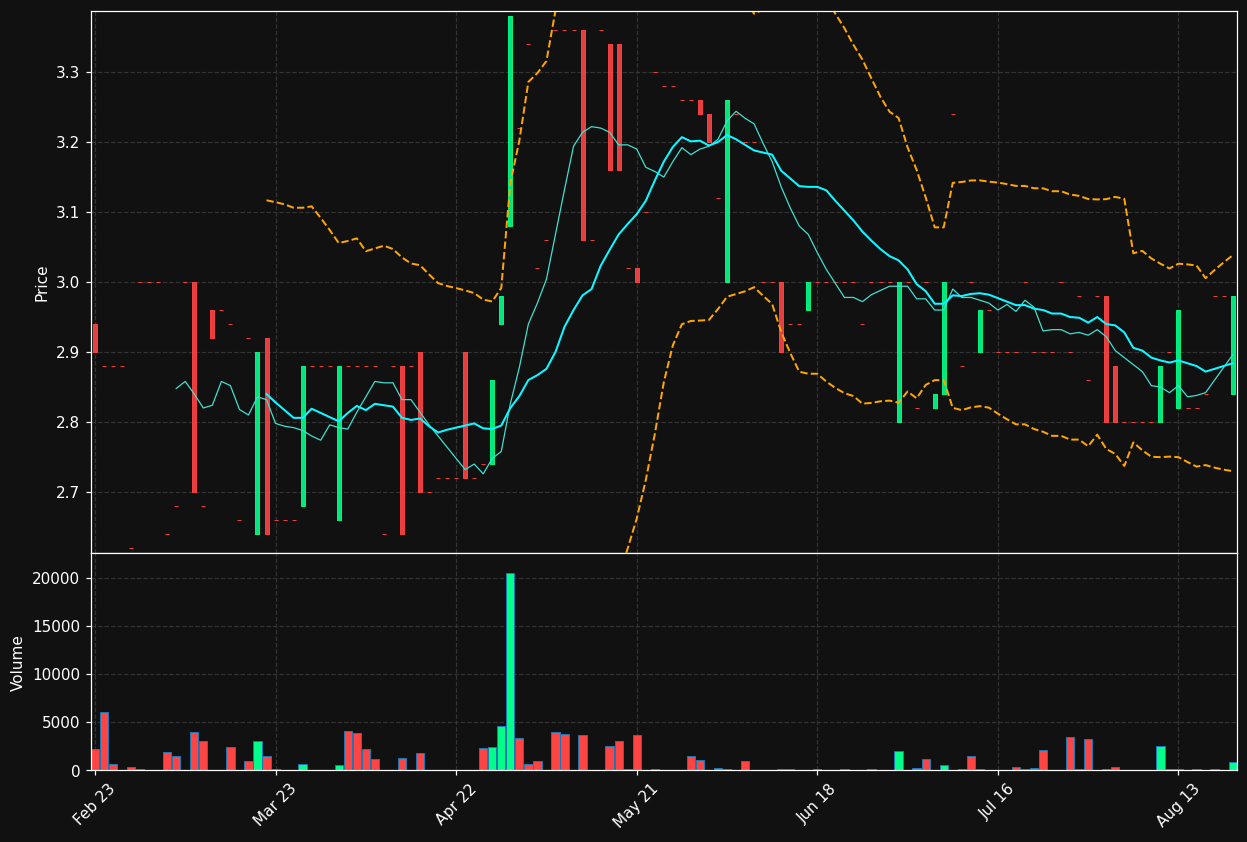
Task: Pick the Jun 18 date label
Action: pos(815,804)
